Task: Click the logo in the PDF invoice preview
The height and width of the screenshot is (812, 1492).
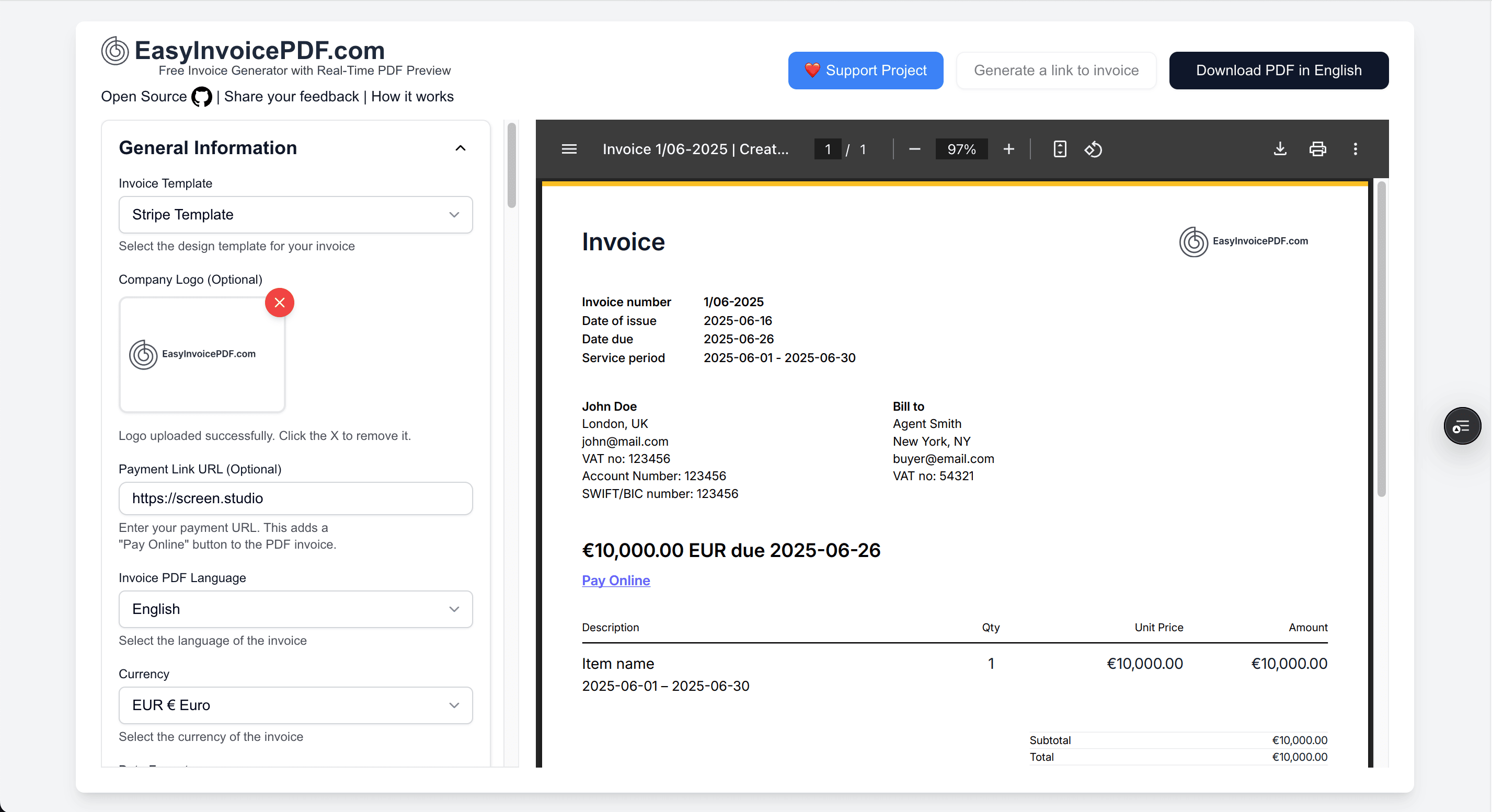Action: pyautogui.click(x=1244, y=241)
